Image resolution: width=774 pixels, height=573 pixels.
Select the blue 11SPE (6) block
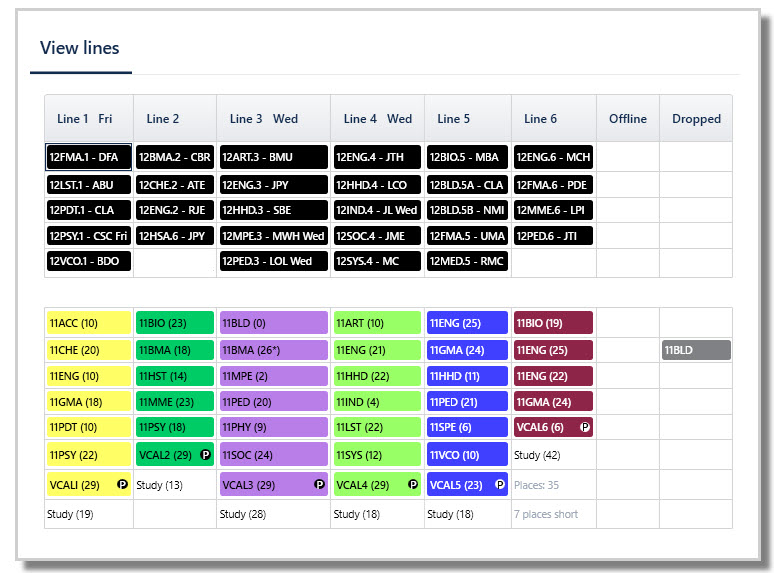coord(467,427)
